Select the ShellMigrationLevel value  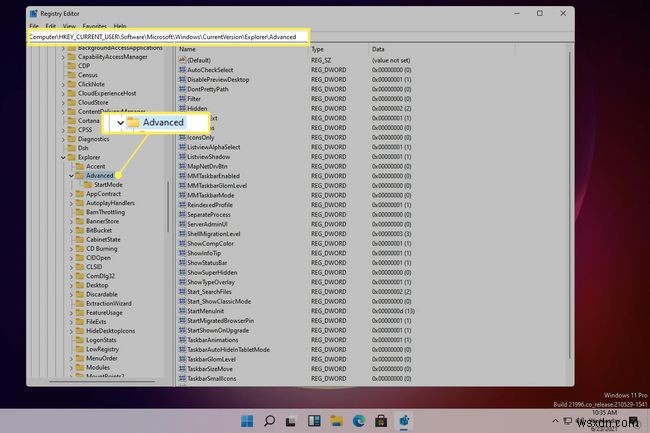tap(213, 234)
